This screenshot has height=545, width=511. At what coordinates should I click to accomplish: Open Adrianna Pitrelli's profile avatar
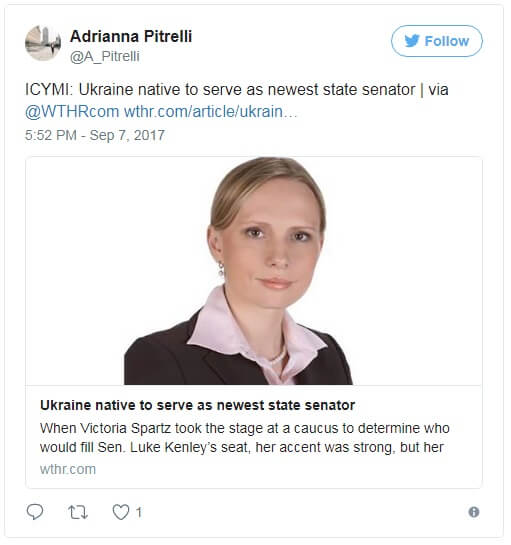tap(43, 43)
